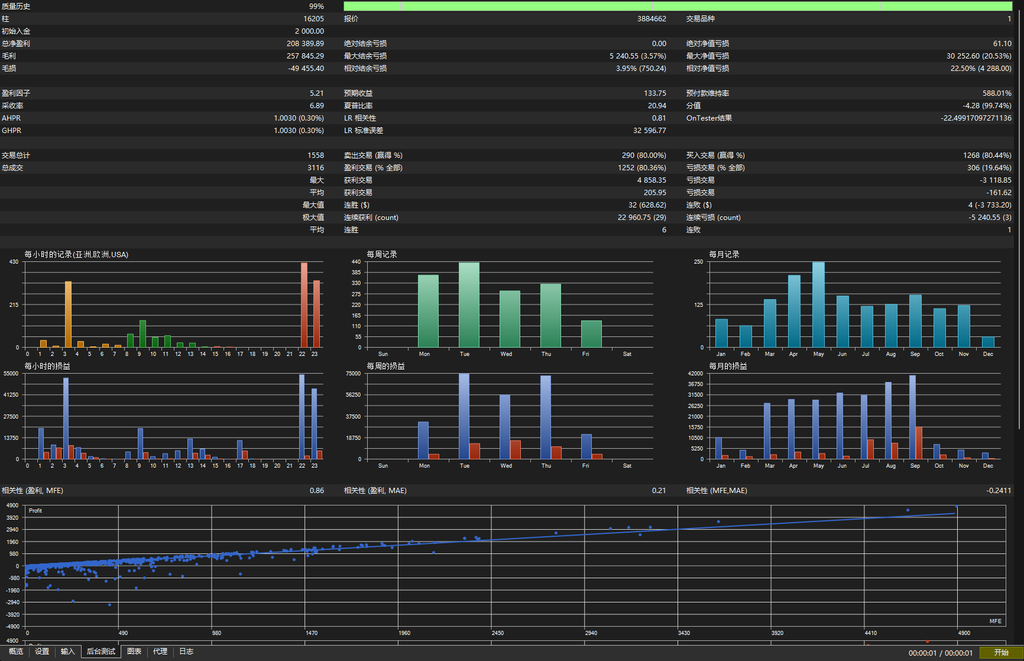The height and width of the screenshot is (661, 1024).
Task: Click the 质量历史 value 99%
Action: tap(317, 7)
